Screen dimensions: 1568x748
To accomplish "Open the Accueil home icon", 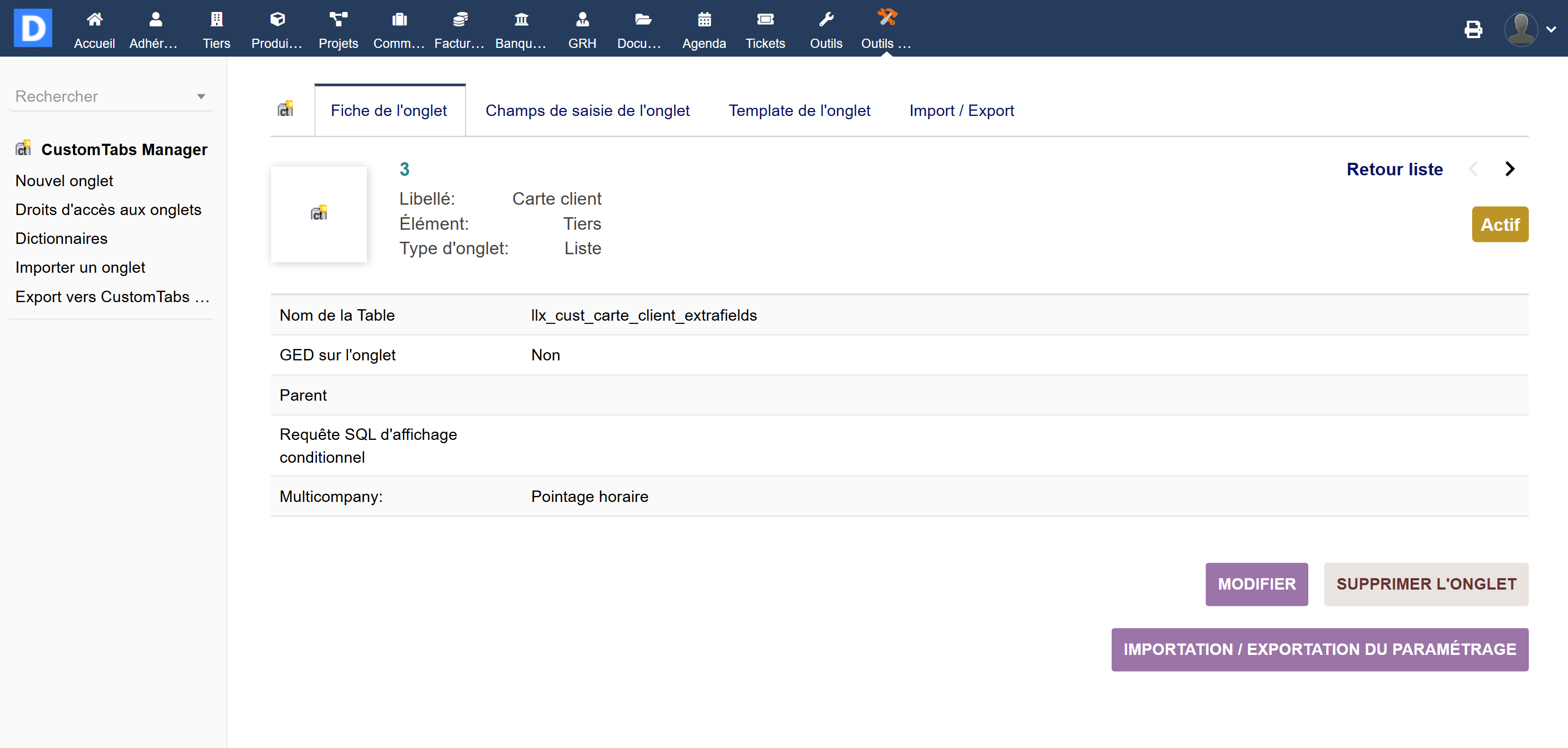I will [x=94, y=20].
